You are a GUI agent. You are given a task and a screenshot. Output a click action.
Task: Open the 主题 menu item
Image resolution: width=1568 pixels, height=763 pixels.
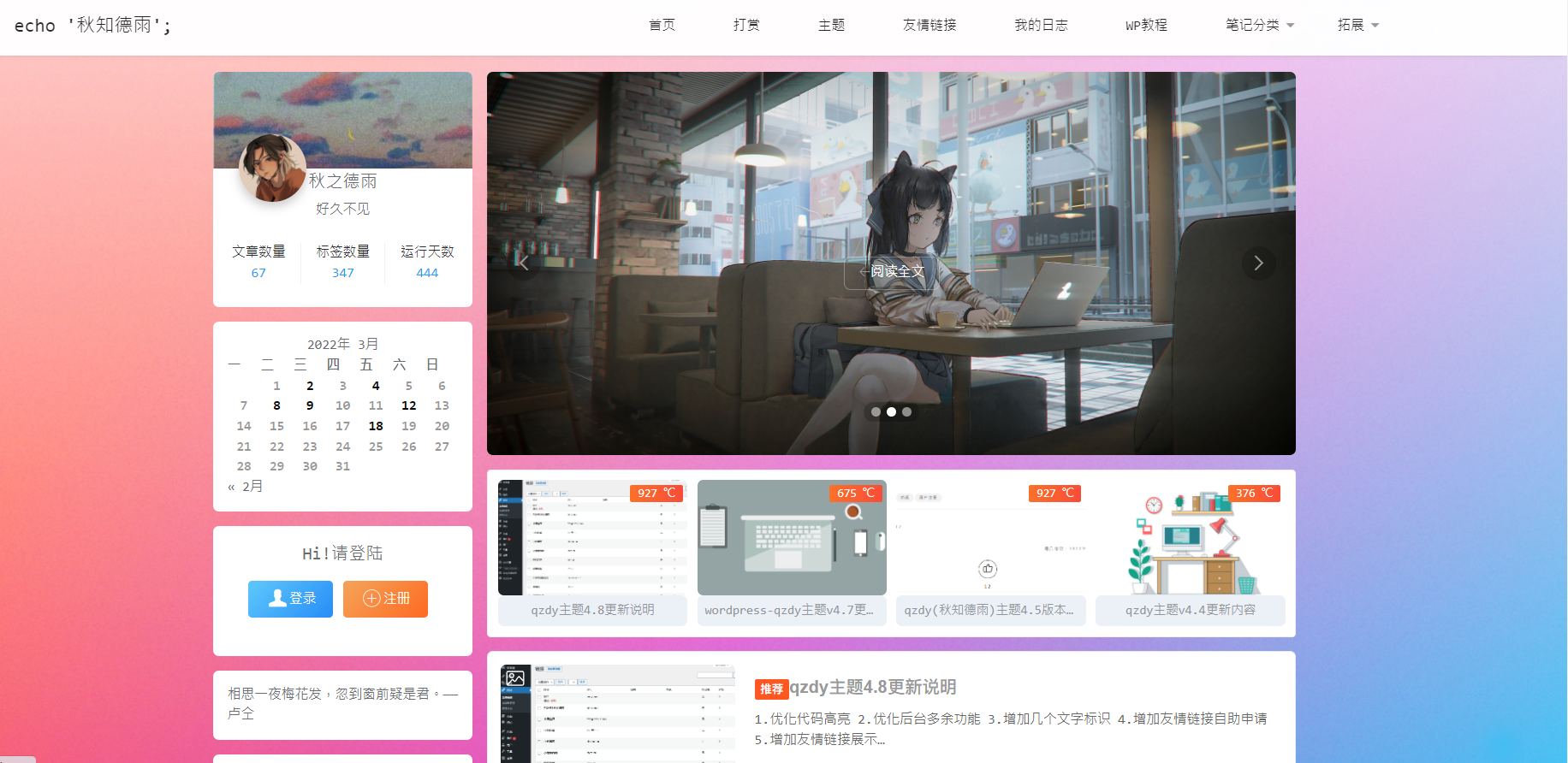[x=831, y=26]
